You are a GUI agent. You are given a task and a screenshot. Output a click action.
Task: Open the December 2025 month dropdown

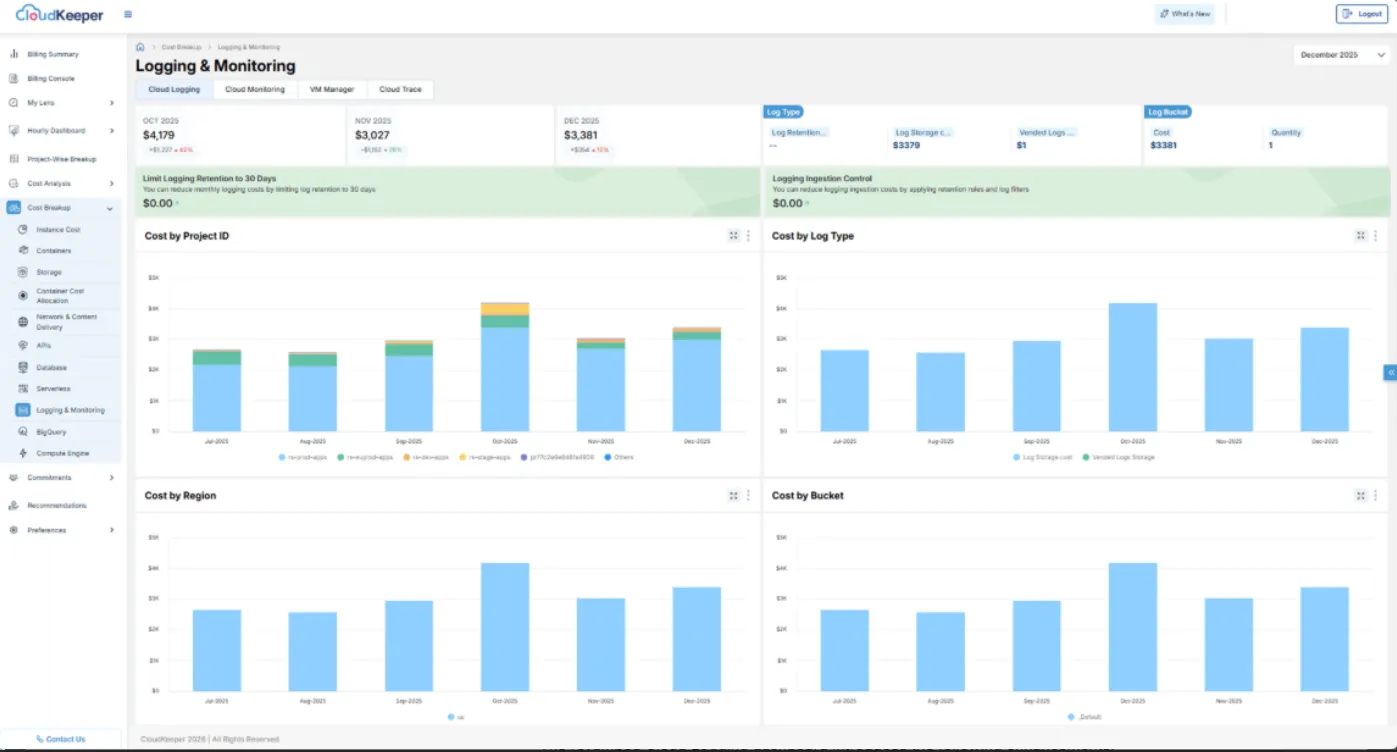1340,55
